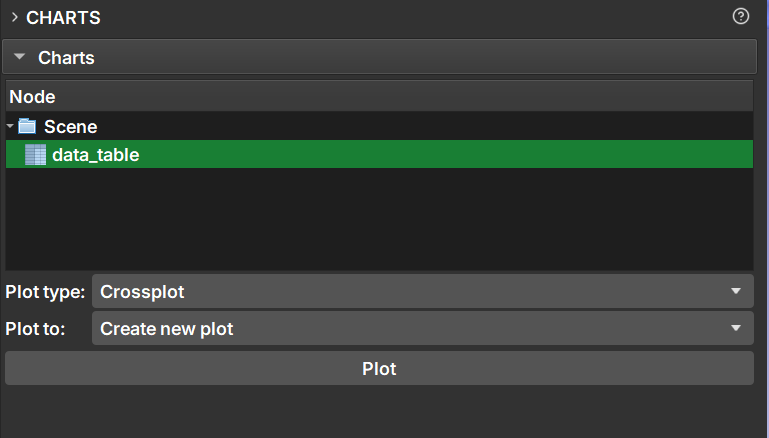Click the Plot type label
The image size is (769, 438).
coord(45,292)
